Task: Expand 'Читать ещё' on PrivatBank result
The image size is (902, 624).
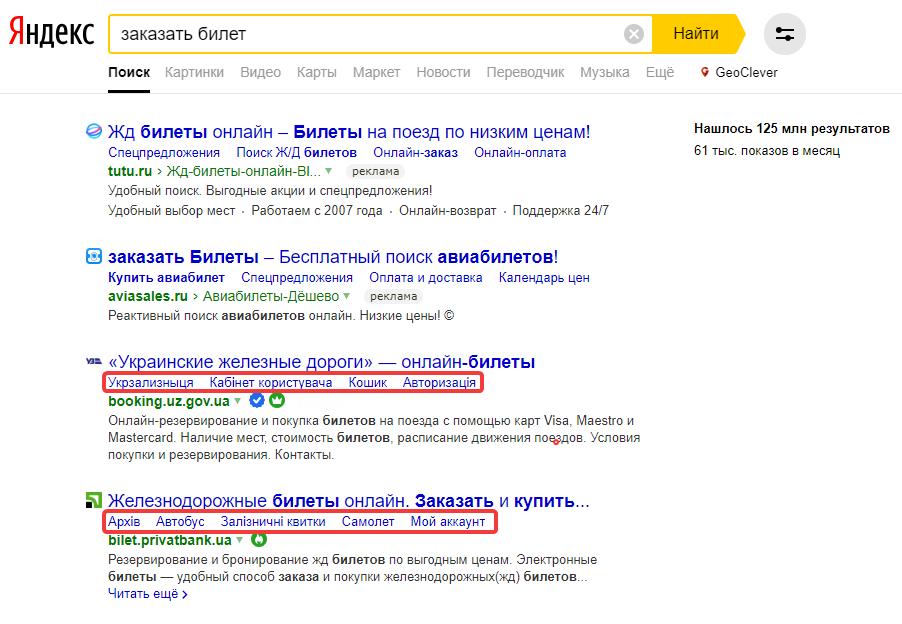Action: pyautogui.click(x=147, y=594)
